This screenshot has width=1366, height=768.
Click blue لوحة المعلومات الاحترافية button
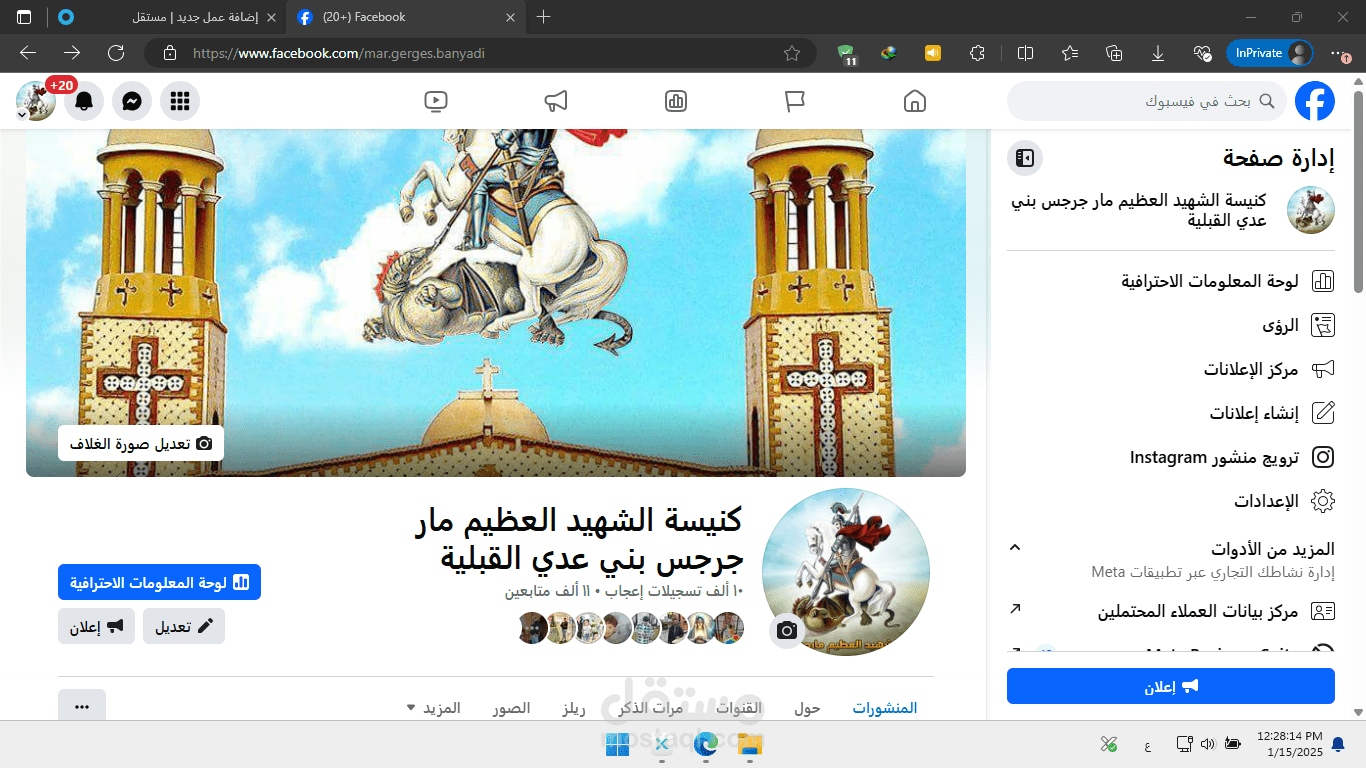[159, 582]
